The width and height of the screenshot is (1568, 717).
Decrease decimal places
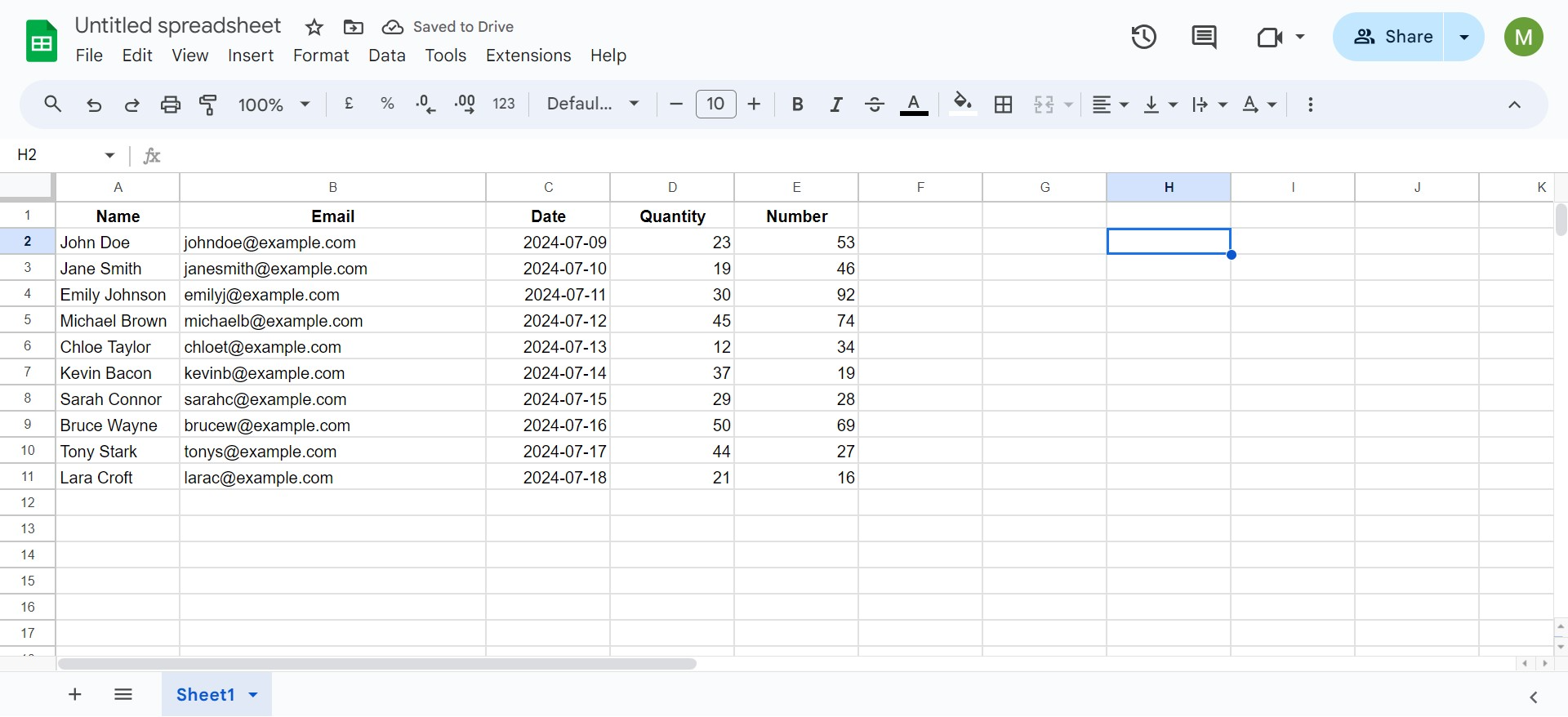pos(425,104)
